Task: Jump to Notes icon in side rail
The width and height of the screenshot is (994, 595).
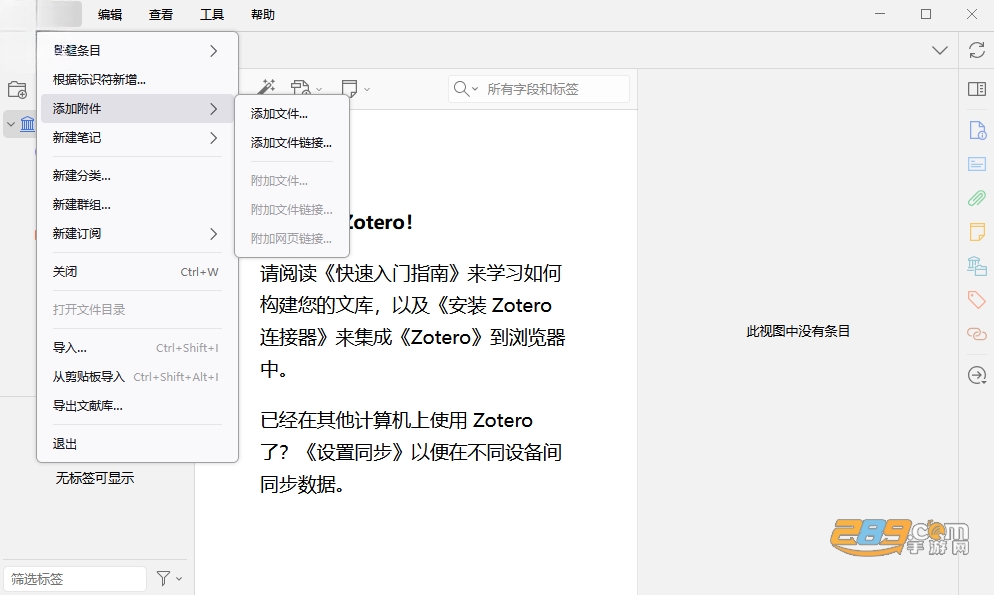Action: [977, 232]
